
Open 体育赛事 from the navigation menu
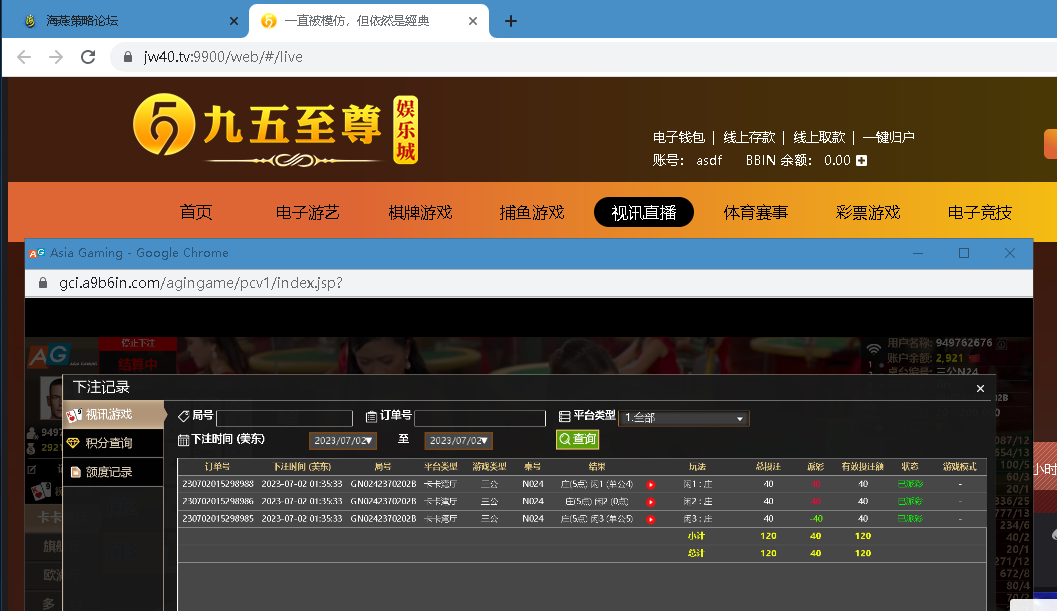pos(755,212)
